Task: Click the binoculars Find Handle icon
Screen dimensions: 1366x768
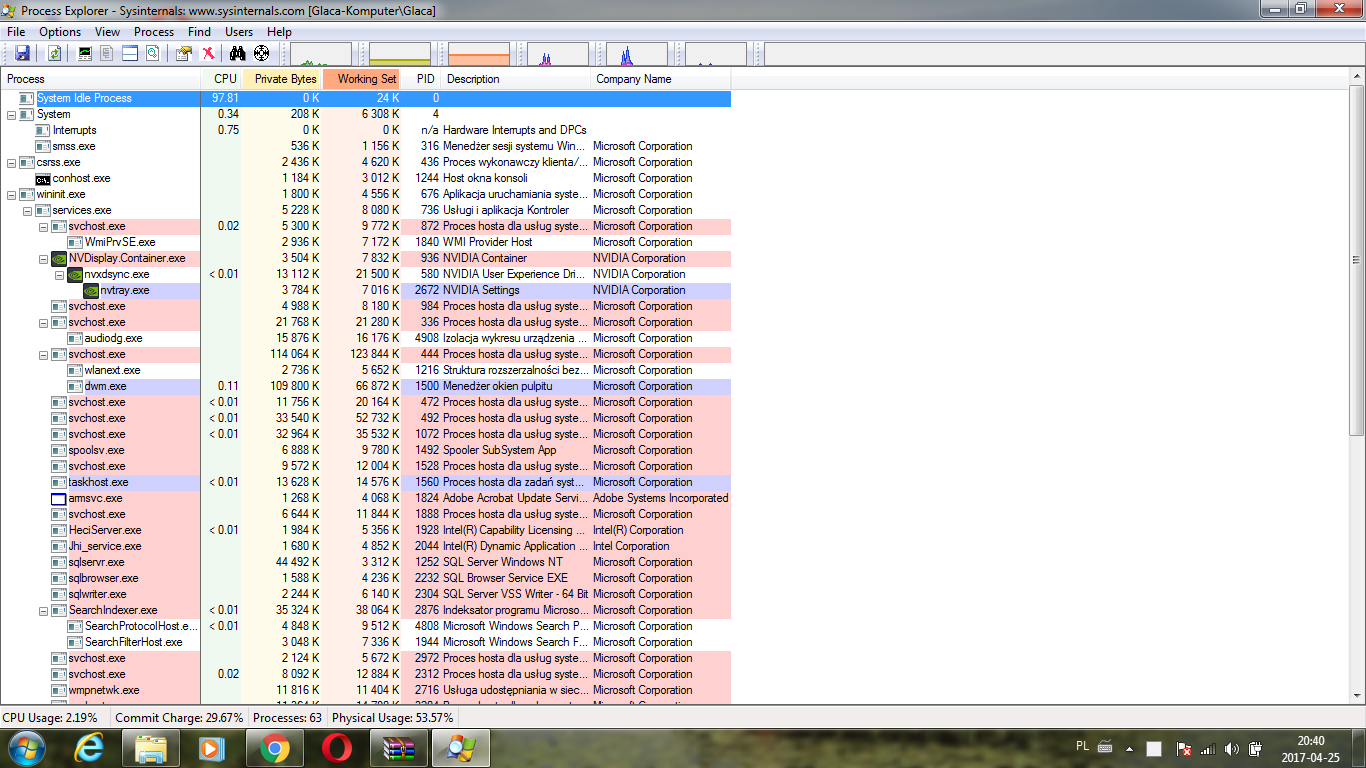Action: point(237,53)
